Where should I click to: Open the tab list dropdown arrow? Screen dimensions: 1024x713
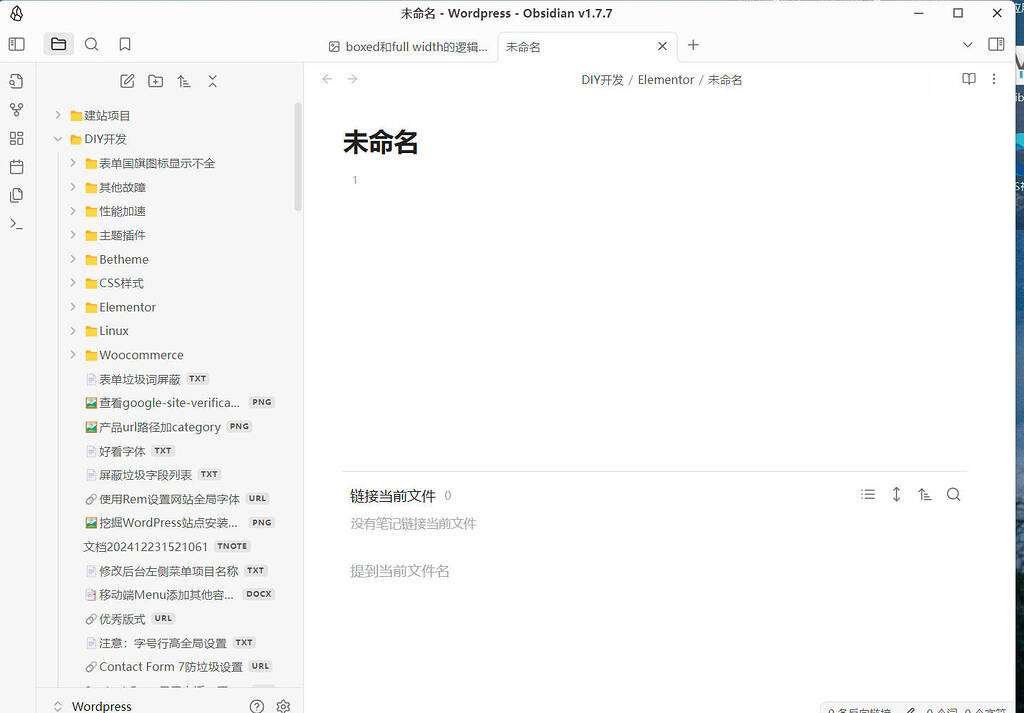[x=967, y=45]
